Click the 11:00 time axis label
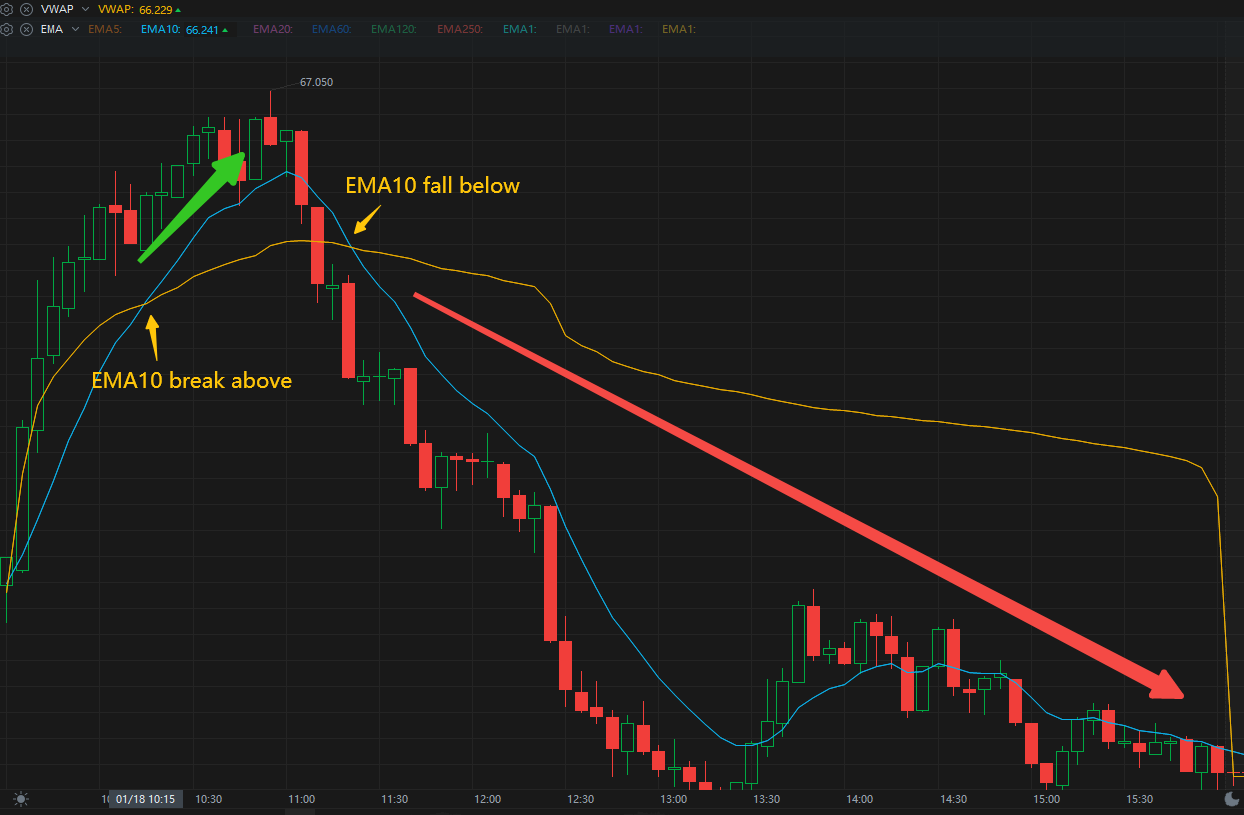The width and height of the screenshot is (1244, 815). [301, 799]
